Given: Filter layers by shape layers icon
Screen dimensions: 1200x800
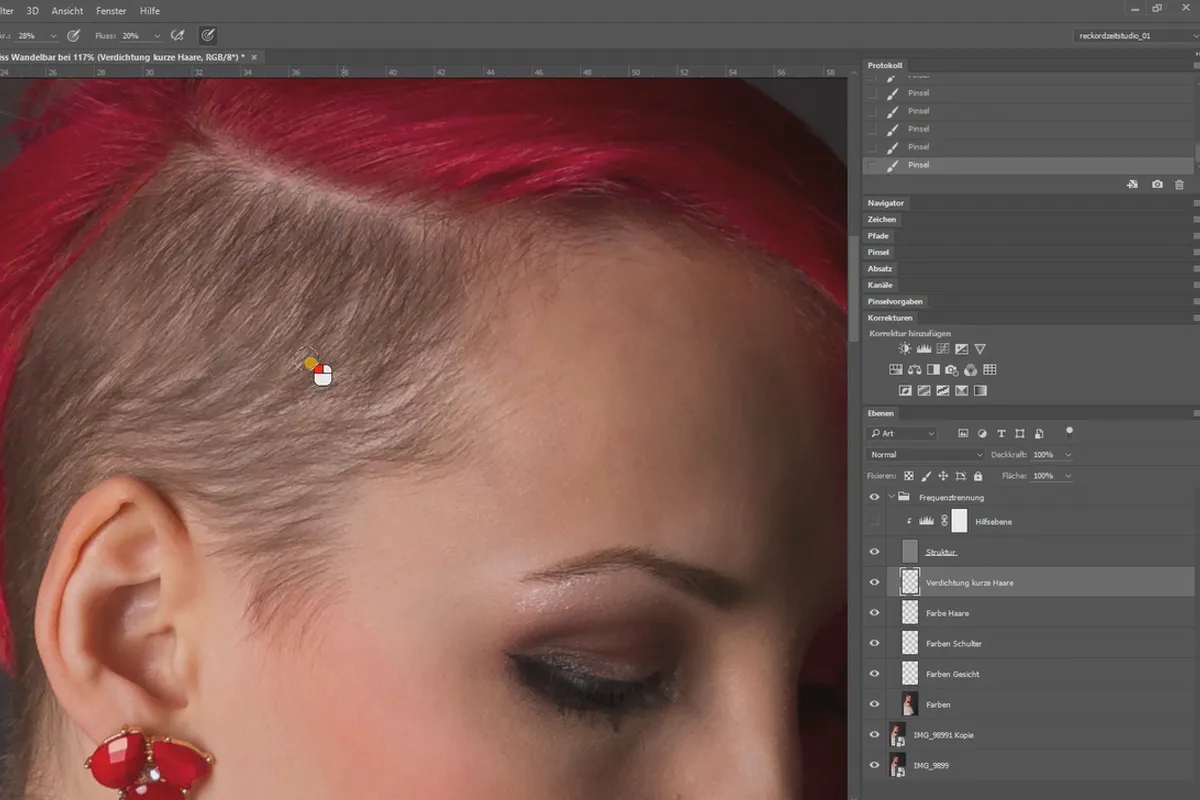Looking at the screenshot, I should pos(1020,434).
